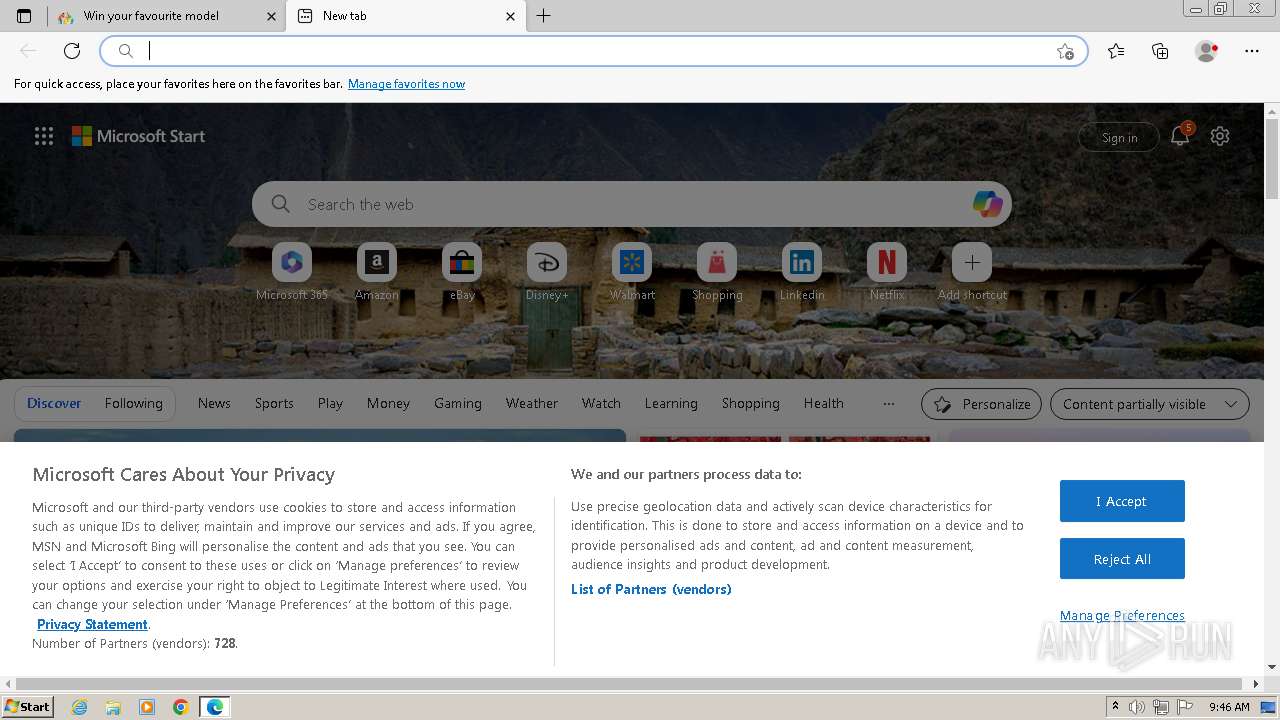Accept cookies with I Accept

click(x=1122, y=501)
